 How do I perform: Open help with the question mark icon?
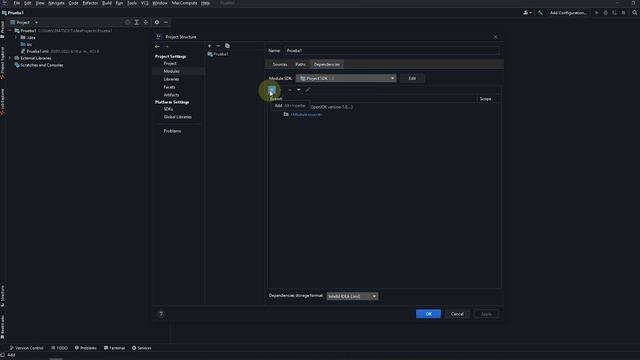click(x=161, y=314)
